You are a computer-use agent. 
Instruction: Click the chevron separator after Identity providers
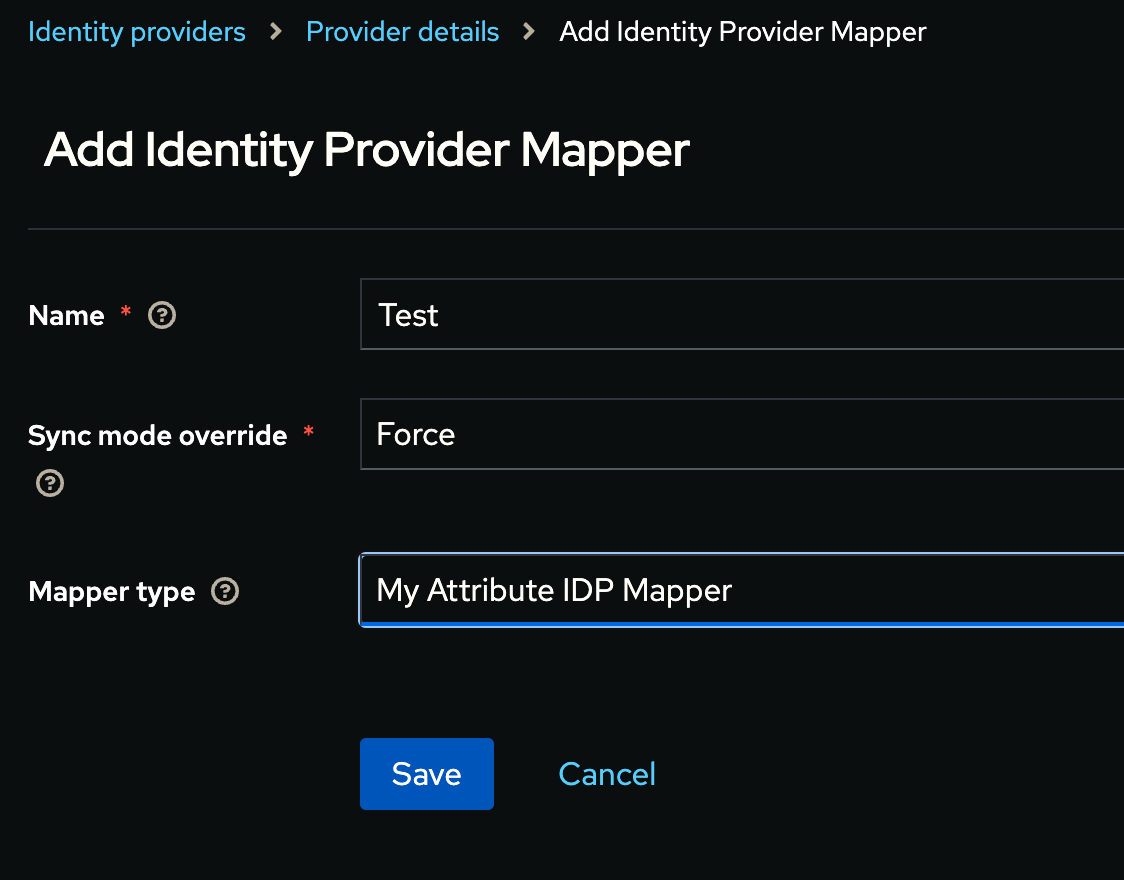tap(274, 31)
